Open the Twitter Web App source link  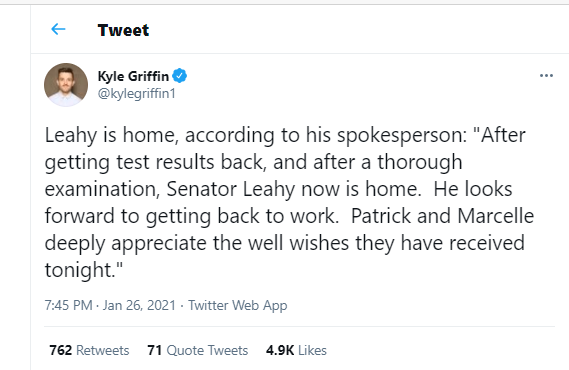238,306
